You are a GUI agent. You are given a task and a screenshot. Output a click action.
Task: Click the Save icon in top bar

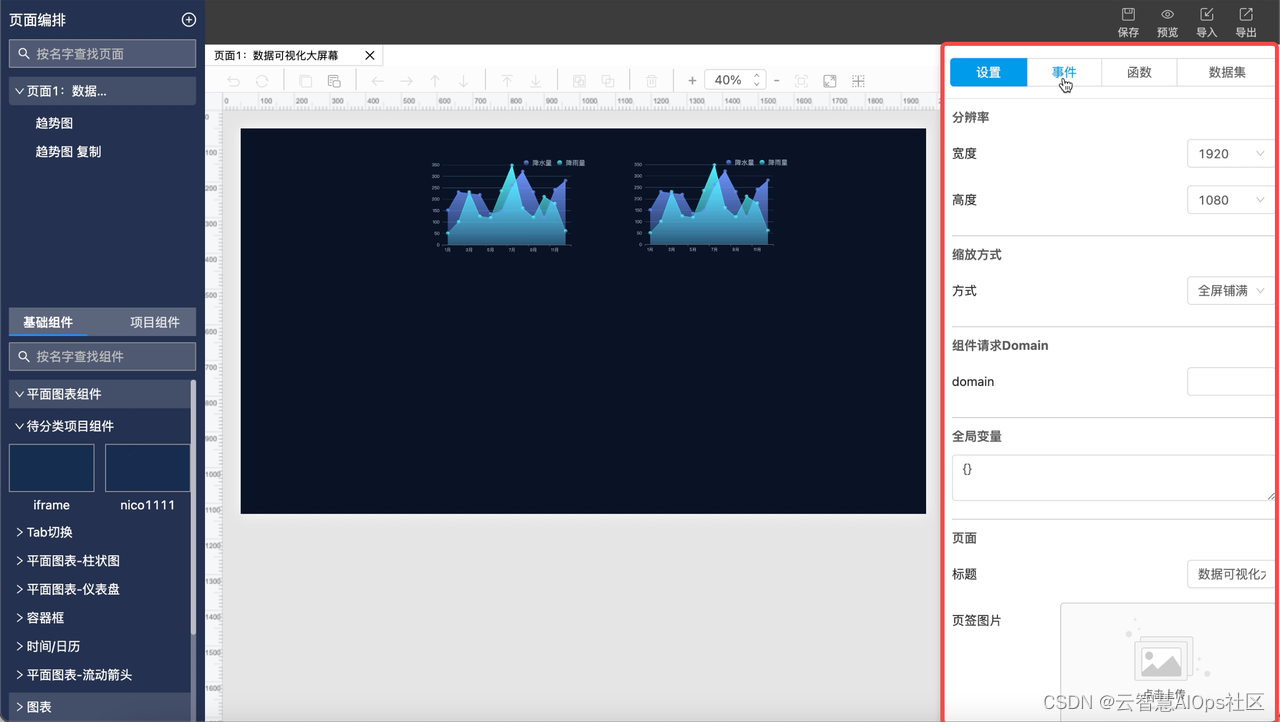1128,14
